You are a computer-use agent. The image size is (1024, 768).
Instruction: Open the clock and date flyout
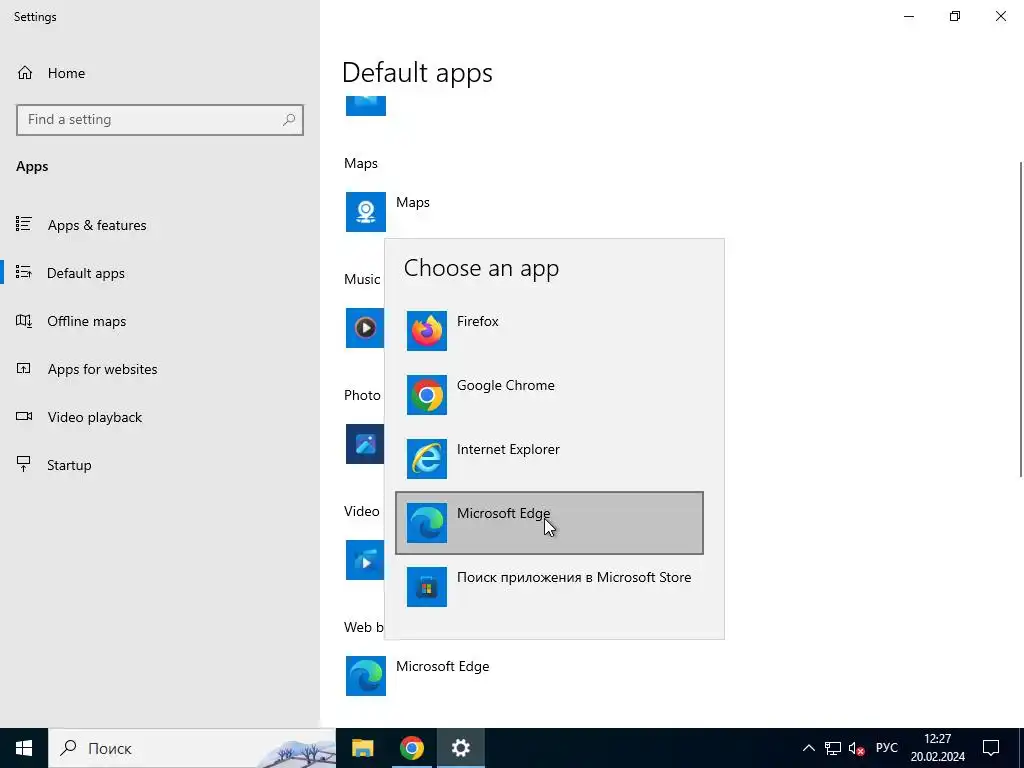coord(938,748)
